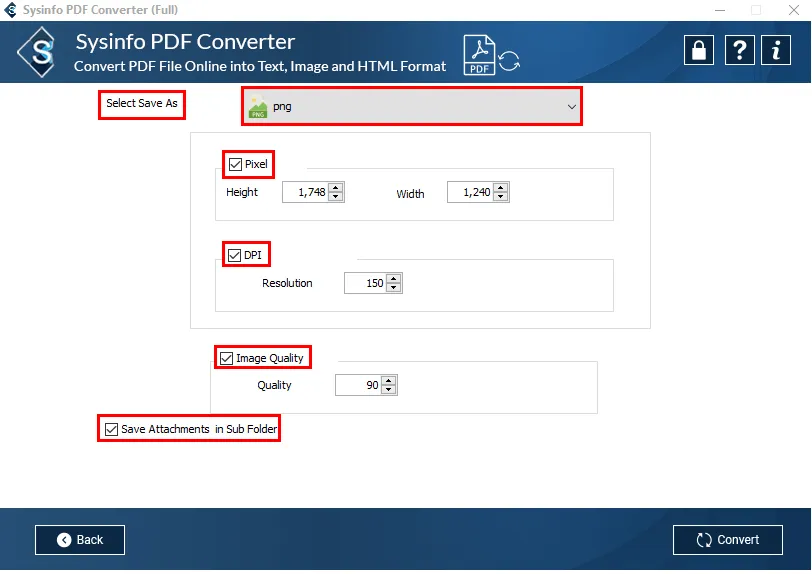812x574 pixels.
Task: Toggle Save Attachments in Sub Folder
Action: [111, 429]
